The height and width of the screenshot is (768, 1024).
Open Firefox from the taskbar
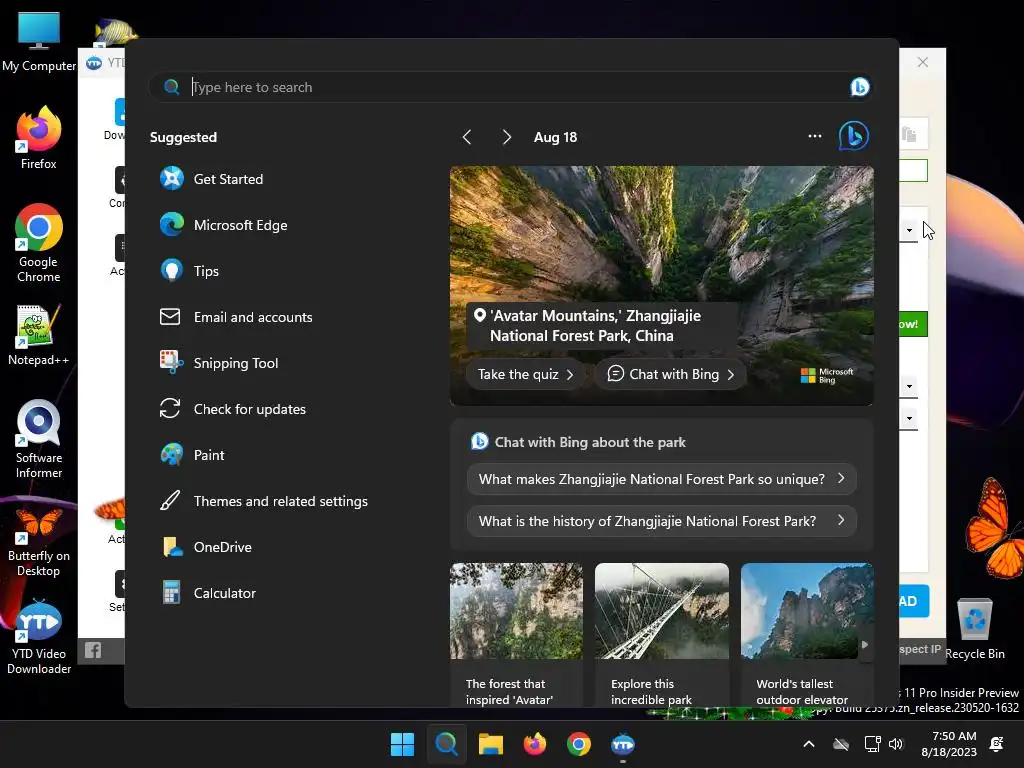click(x=535, y=744)
